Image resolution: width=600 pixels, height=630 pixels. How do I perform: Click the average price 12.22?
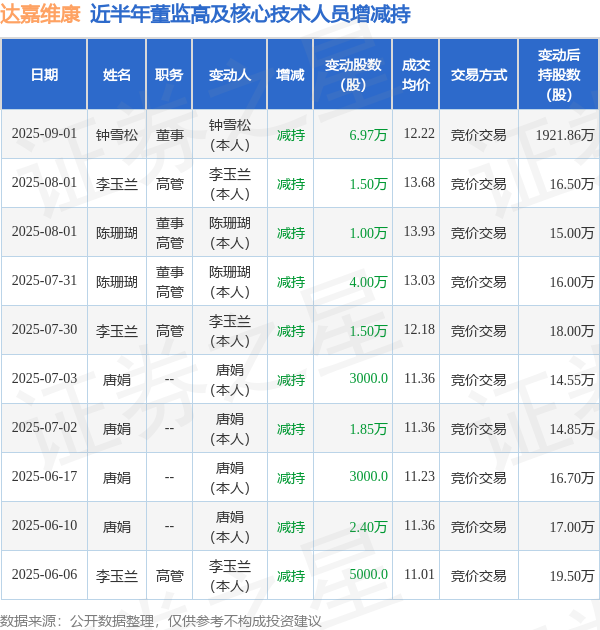(x=419, y=133)
